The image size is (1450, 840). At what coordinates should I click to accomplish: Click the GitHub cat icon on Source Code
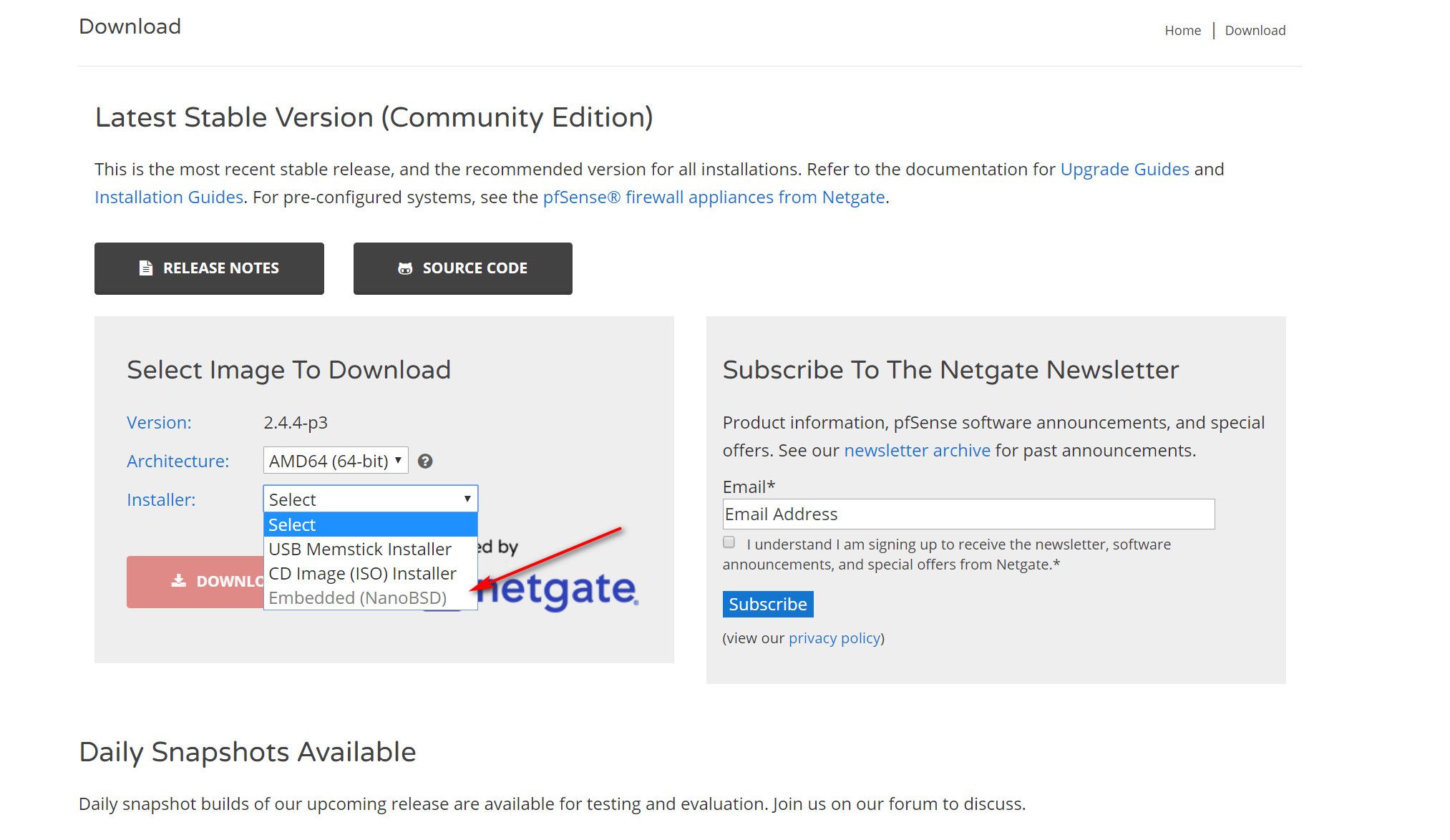(405, 268)
